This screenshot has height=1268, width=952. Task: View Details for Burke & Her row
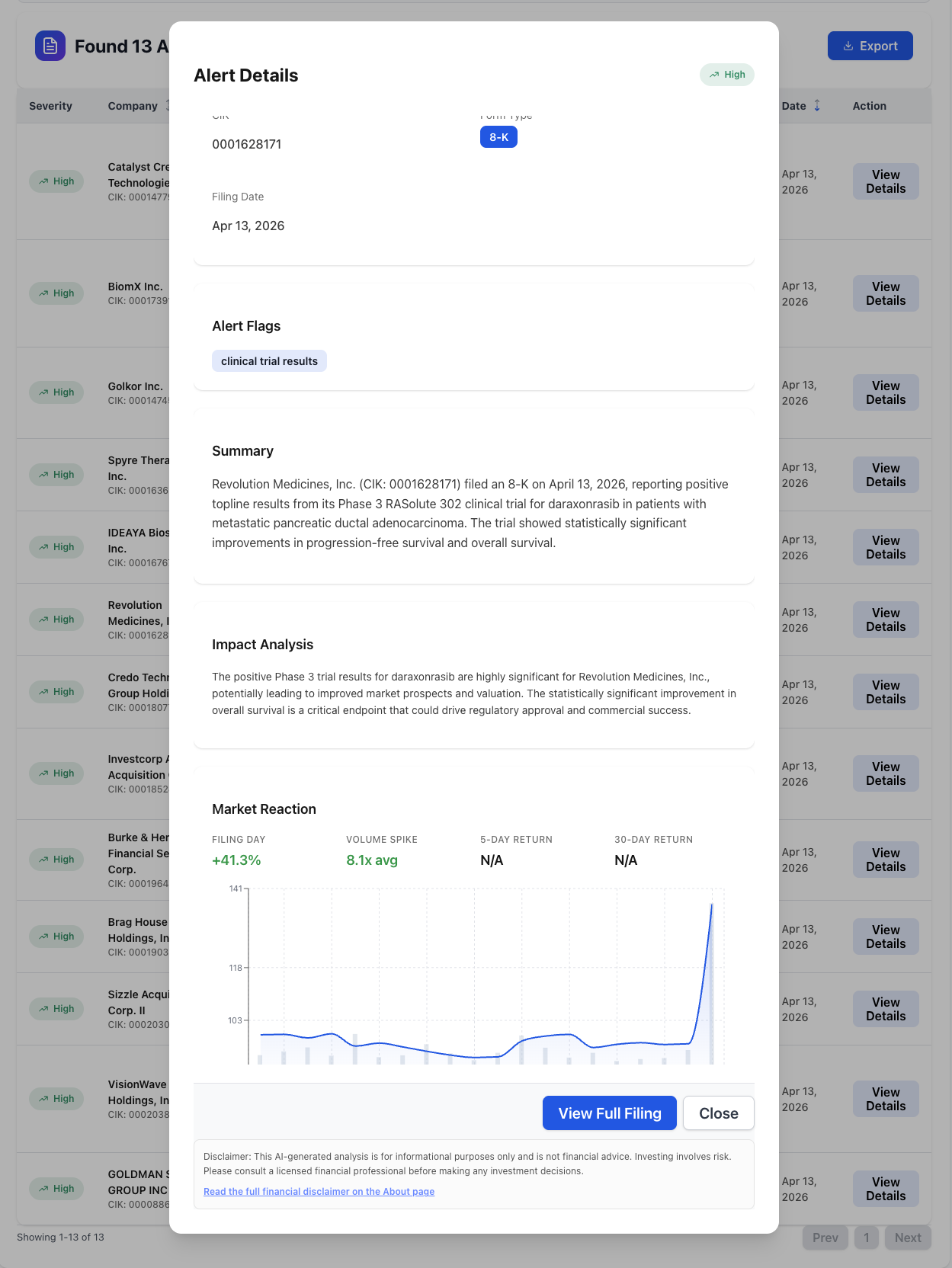pos(886,860)
